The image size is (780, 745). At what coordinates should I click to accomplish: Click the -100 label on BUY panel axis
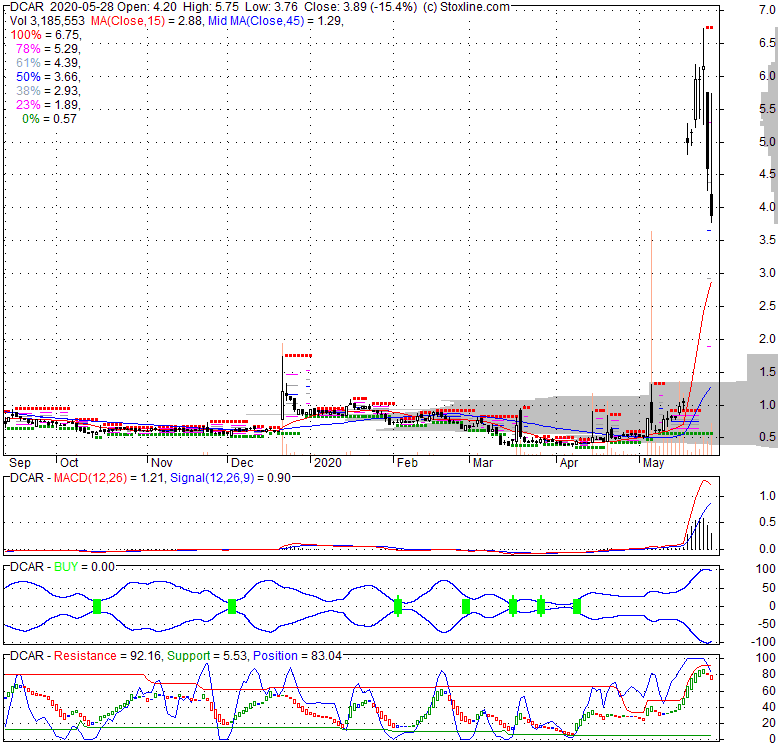pos(763,642)
